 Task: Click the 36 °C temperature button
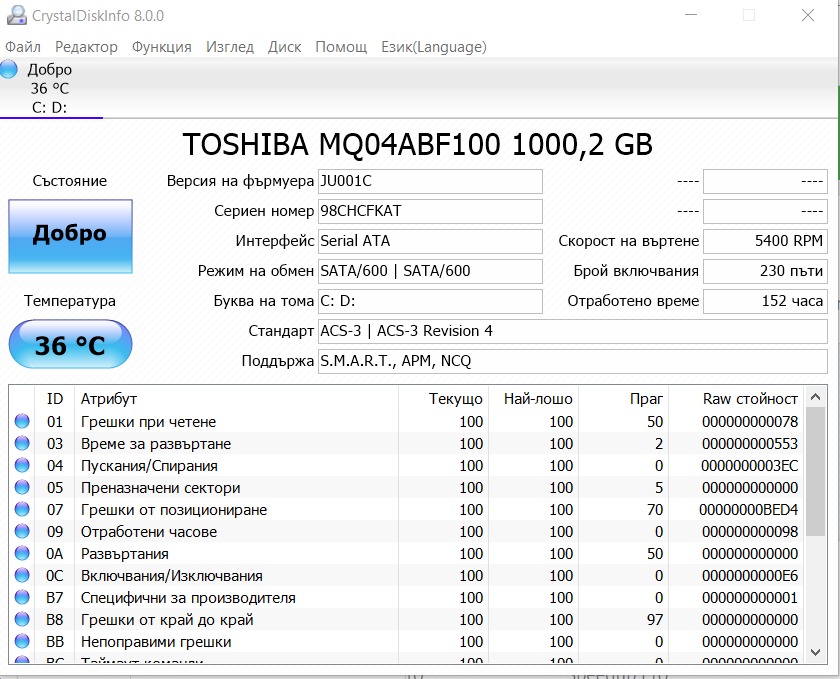[x=70, y=345]
